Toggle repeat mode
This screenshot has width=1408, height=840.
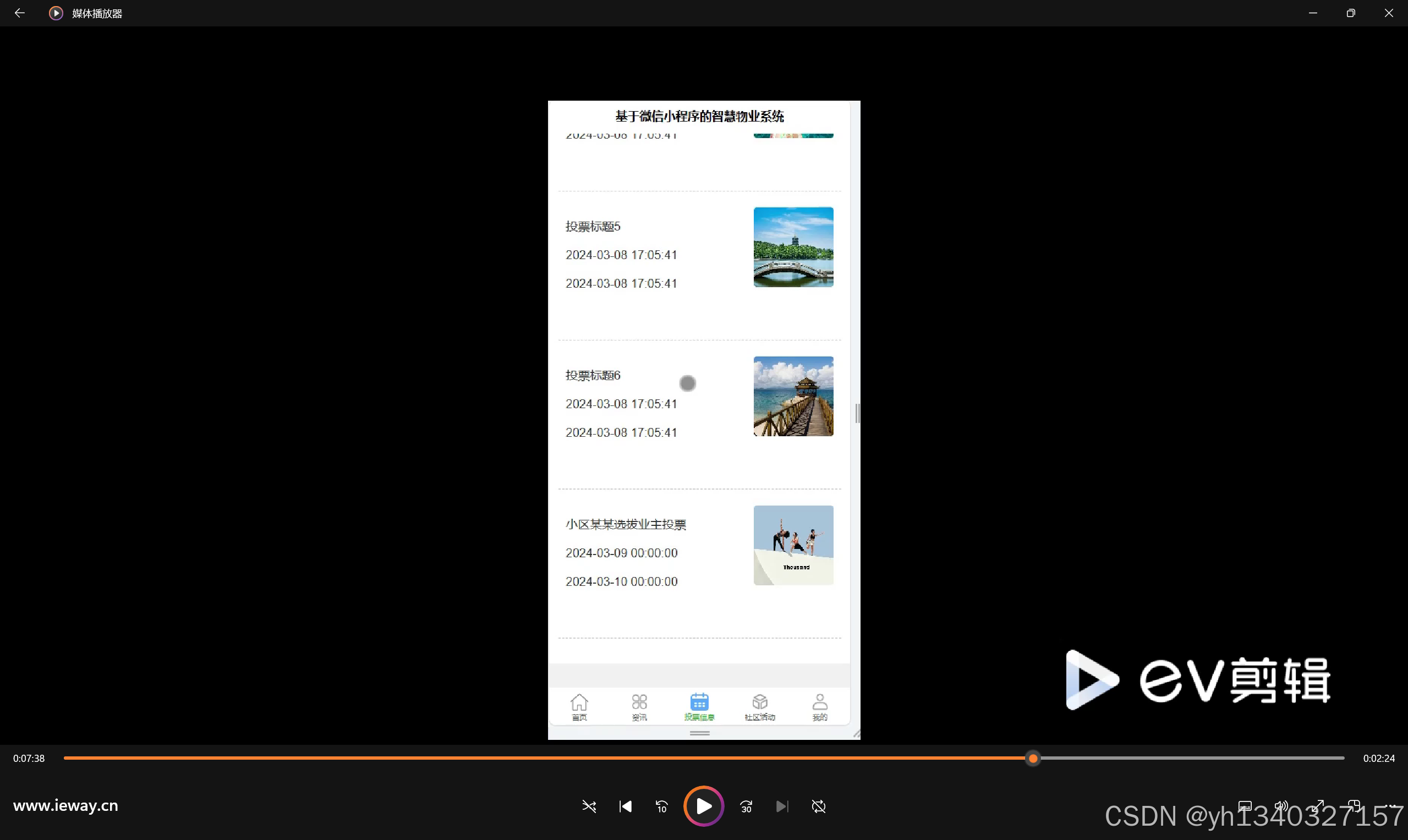point(819,806)
